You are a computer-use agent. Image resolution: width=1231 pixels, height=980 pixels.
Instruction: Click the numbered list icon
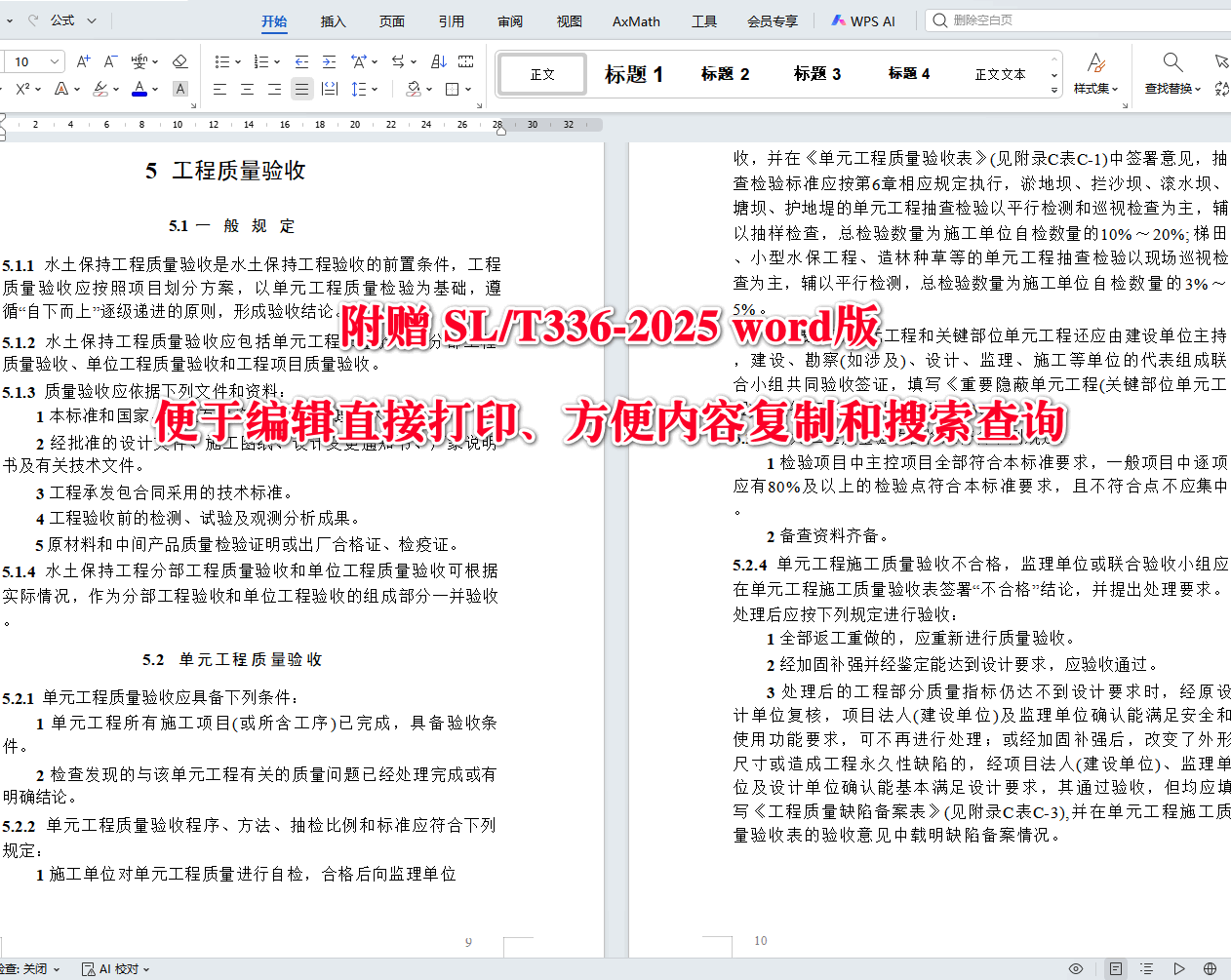click(262, 61)
